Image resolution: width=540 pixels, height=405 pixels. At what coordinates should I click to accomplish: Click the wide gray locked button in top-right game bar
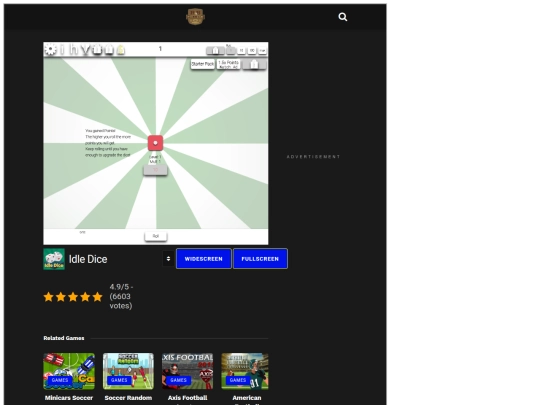215,51
